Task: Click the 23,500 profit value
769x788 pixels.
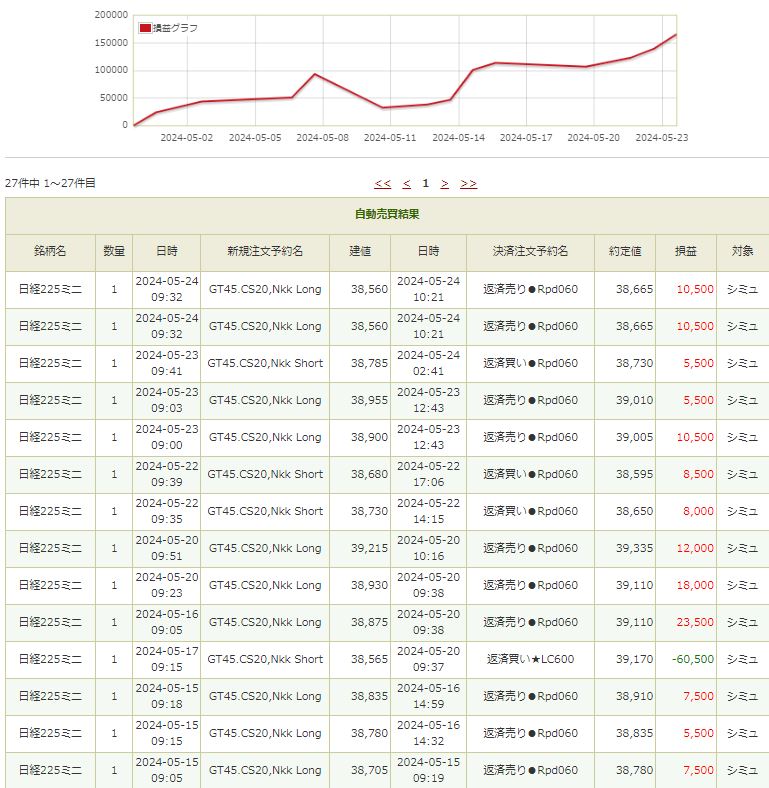Action: [695, 622]
